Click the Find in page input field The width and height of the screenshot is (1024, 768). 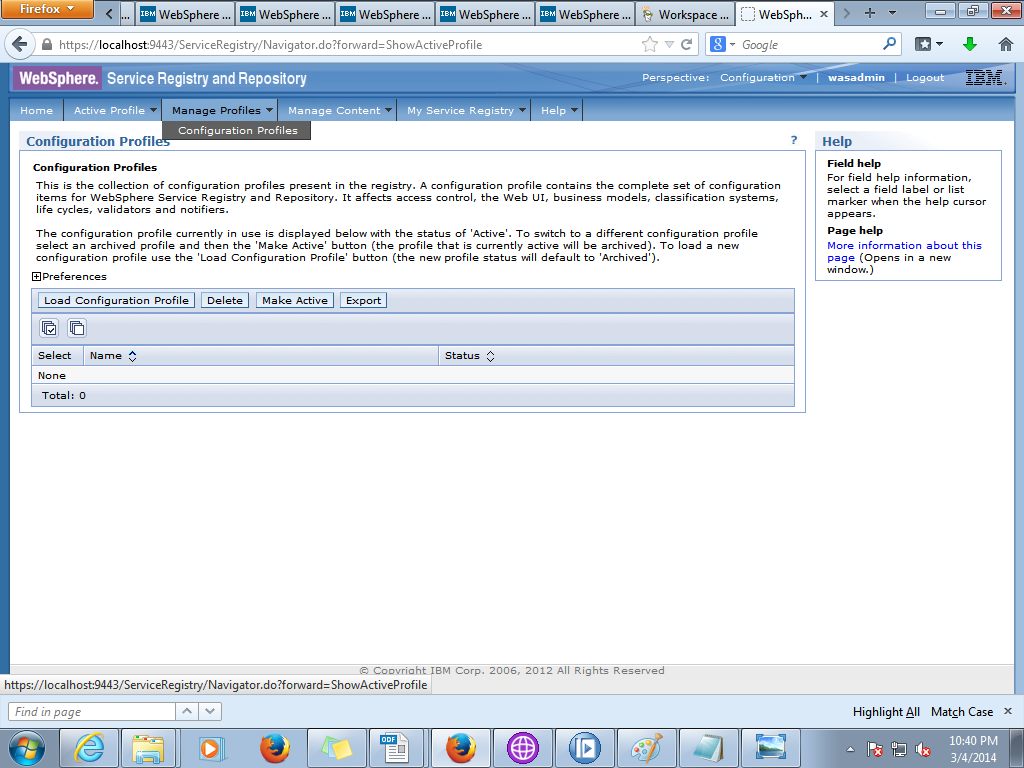pyautogui.click(x=91, y=711)
